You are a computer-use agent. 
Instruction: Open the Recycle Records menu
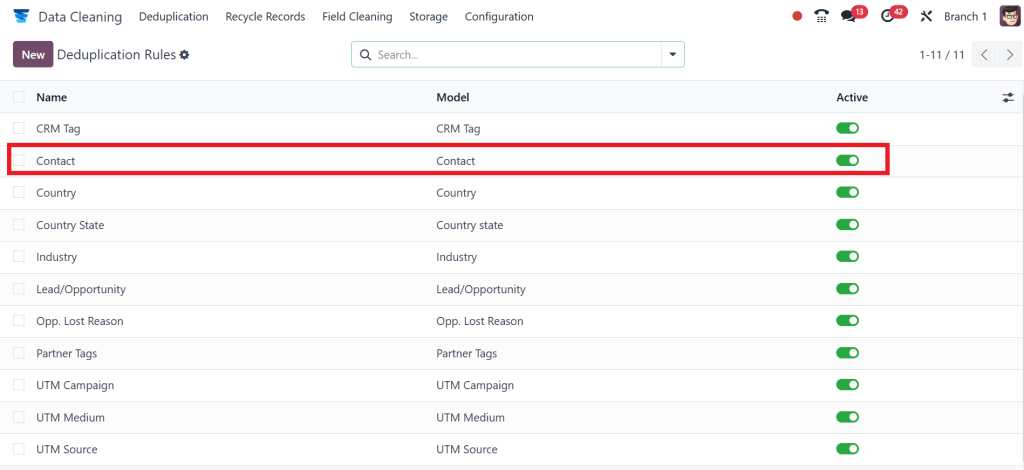(265, 16)
